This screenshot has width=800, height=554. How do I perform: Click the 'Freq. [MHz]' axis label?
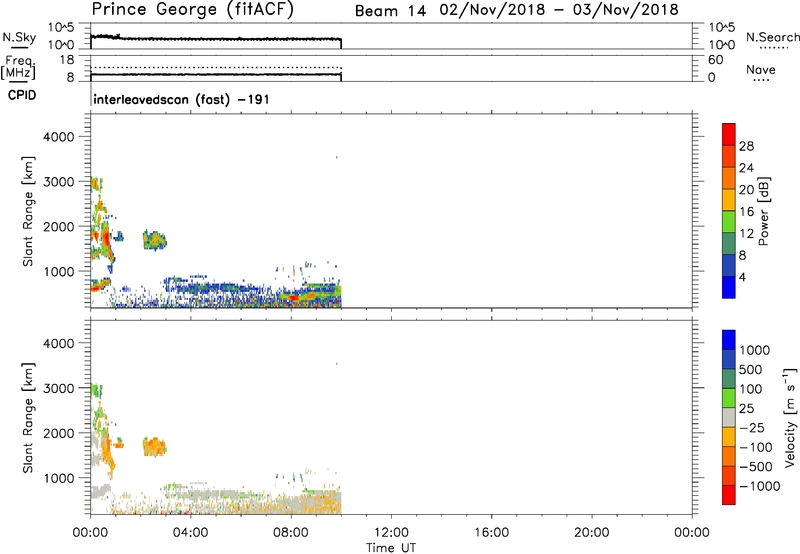coord(19,67)
